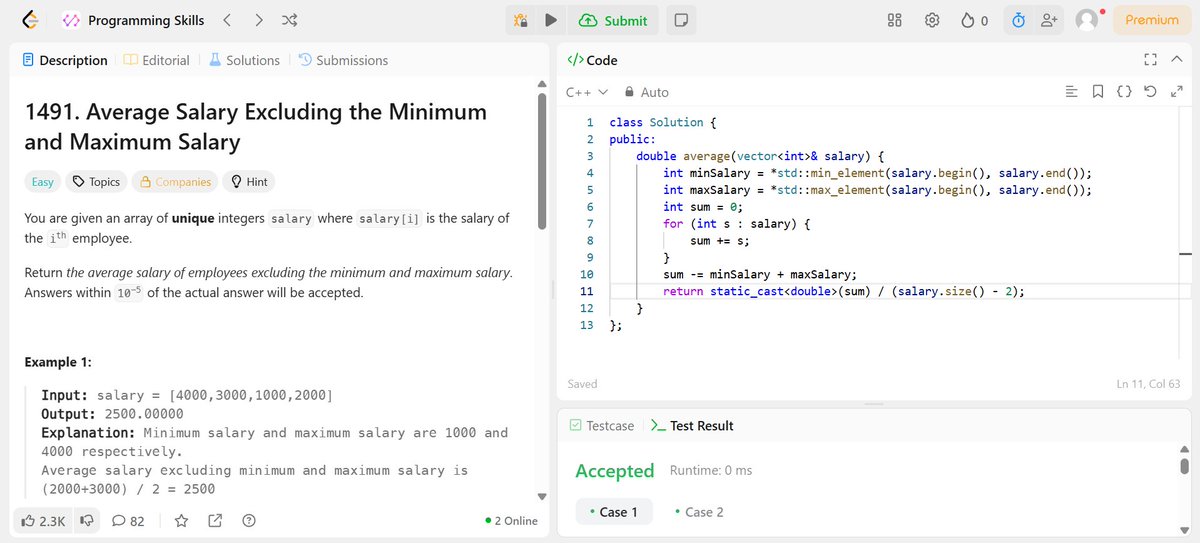Viewport: 1200px width, 543px height.
Task: Click the Output 2500.00000 line
Action: point(112,414)
